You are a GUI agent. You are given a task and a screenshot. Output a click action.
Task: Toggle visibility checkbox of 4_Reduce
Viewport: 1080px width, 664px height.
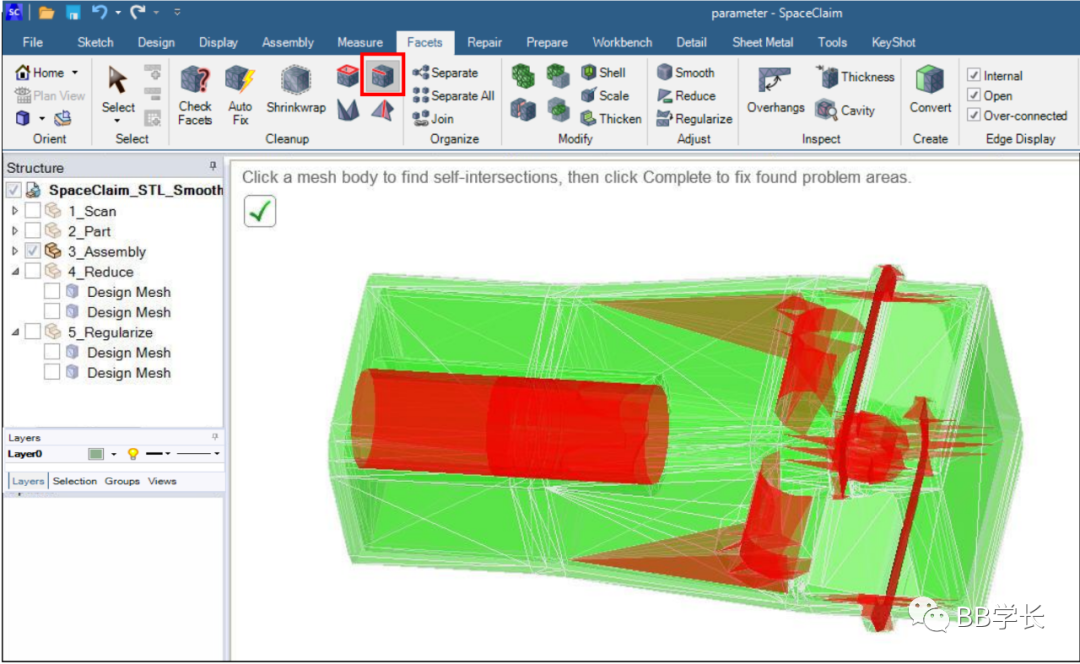coord(32,270)
